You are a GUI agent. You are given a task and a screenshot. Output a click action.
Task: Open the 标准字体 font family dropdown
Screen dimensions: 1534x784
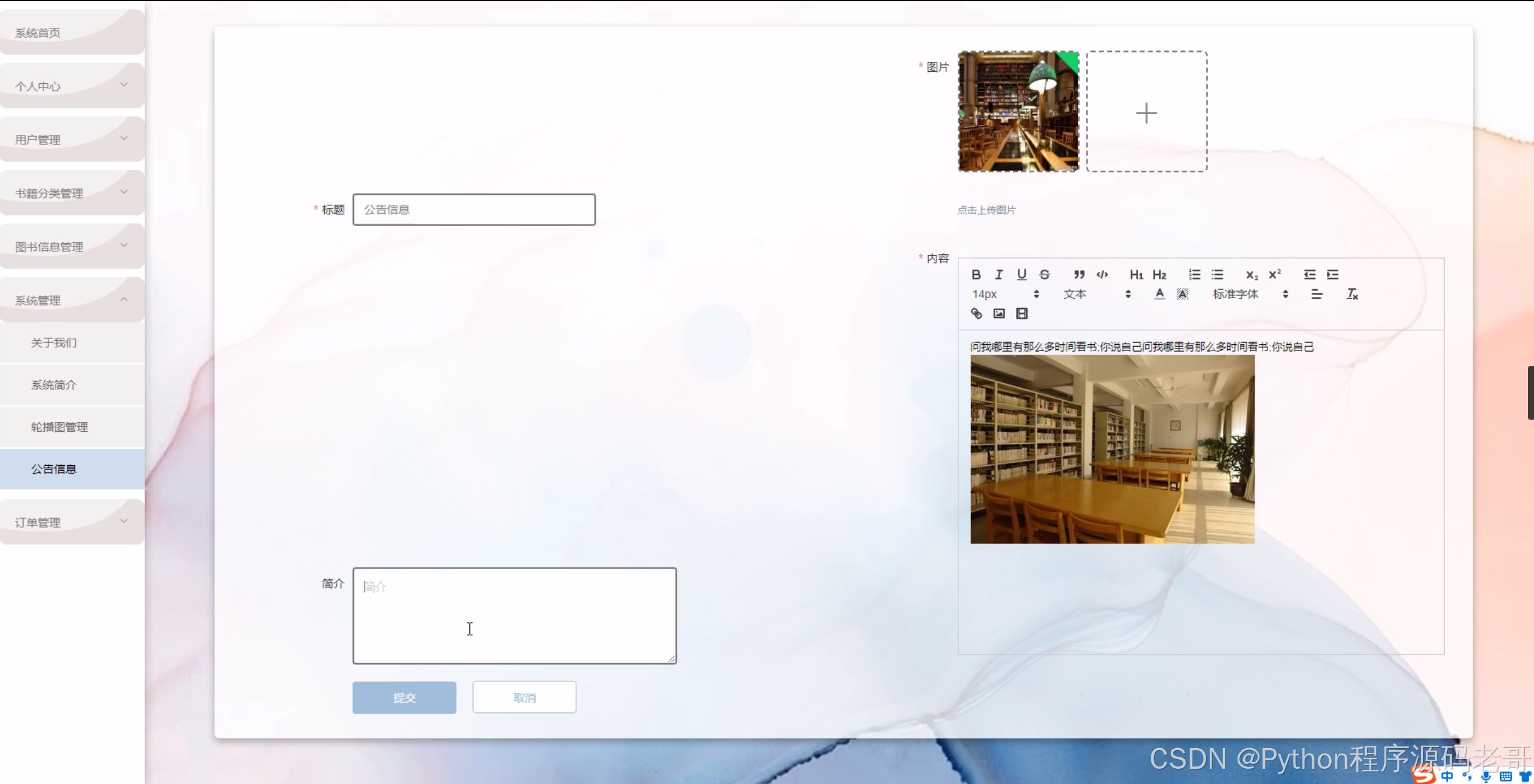pos(1250,294)
